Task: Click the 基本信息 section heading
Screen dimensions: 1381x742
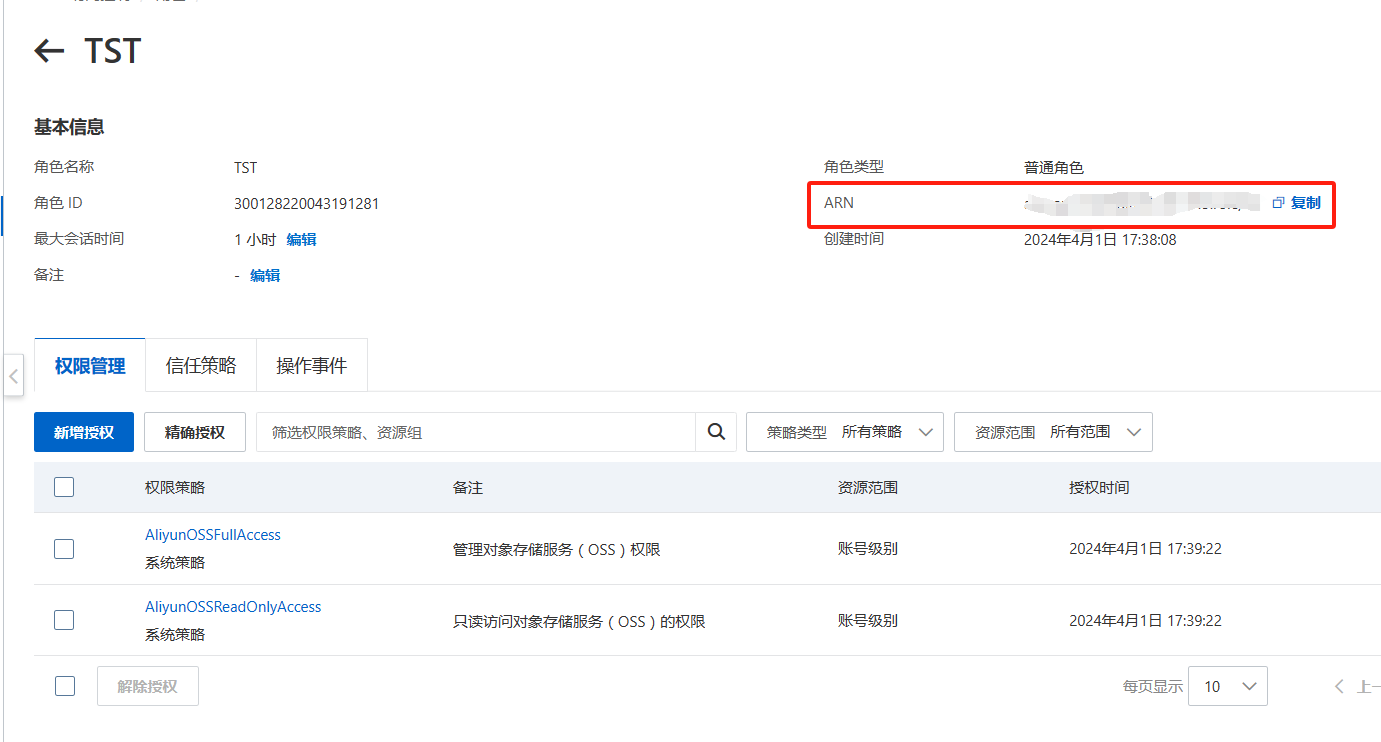Action: point(69,127)
